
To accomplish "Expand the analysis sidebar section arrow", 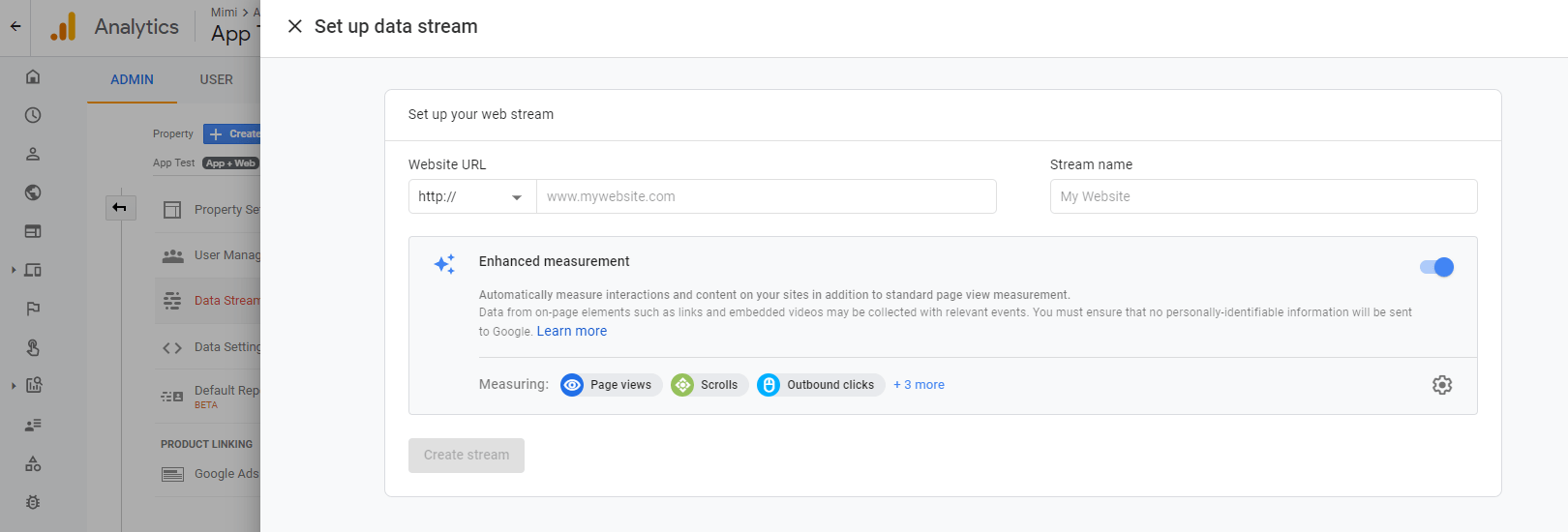I will (14, 385).
